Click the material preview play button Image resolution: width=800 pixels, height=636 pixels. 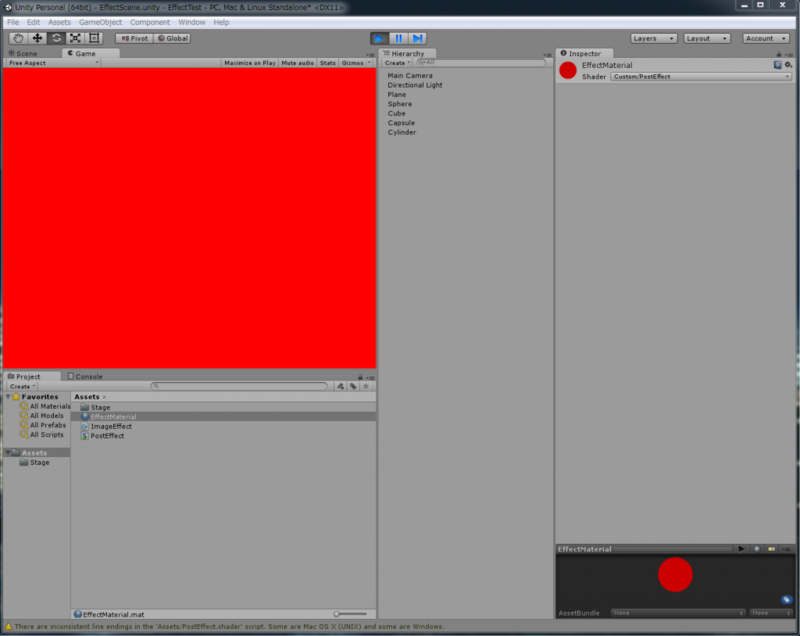pyautogui.click(x=741, y=549)
